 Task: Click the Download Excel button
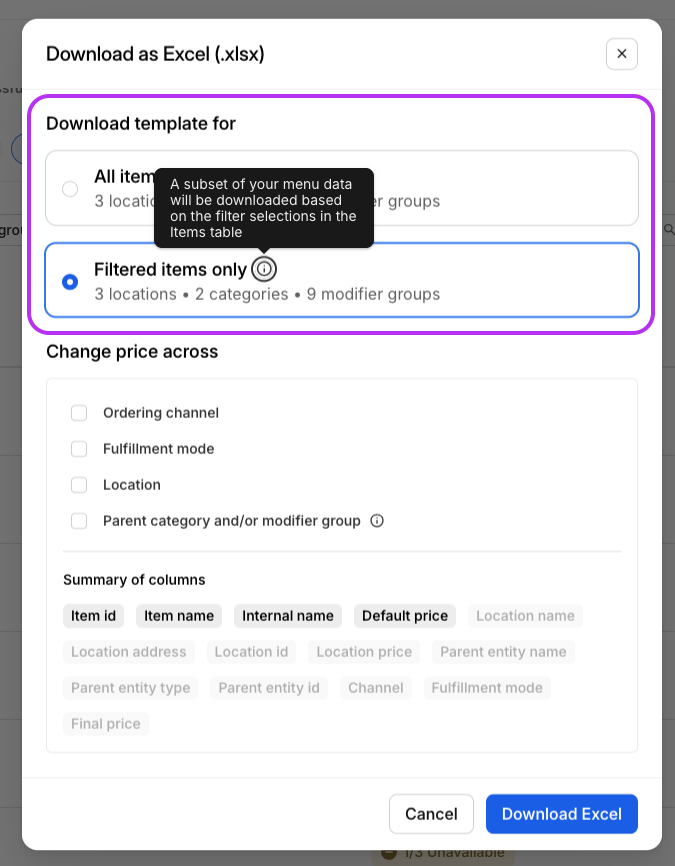click(561, 814)
